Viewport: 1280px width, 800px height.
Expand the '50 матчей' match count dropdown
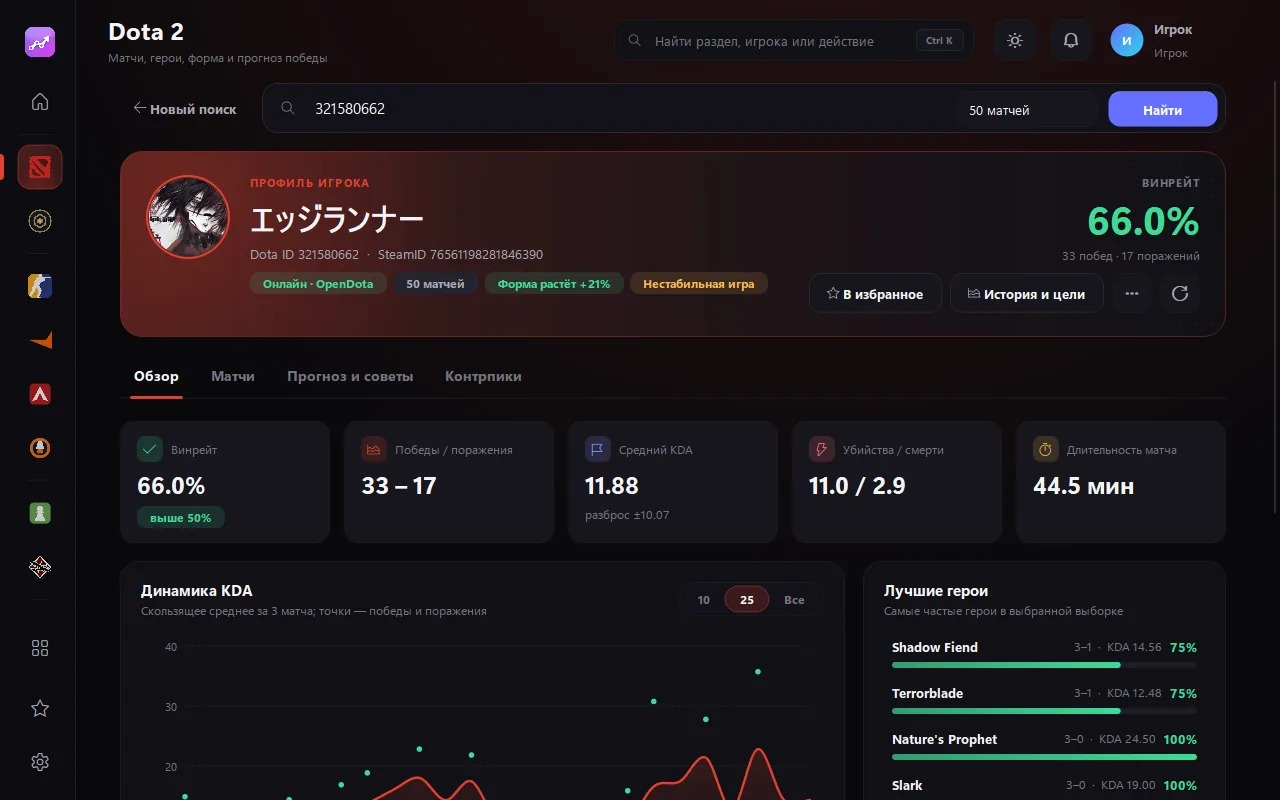click(x=1027, y=110)
